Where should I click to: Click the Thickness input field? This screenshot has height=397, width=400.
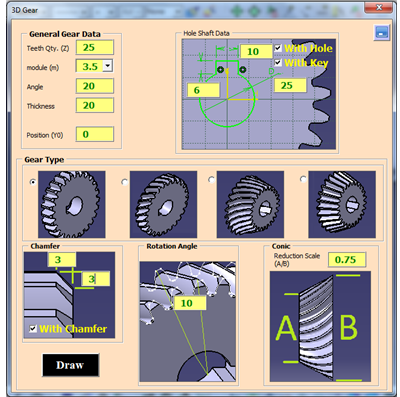point(95,105)
